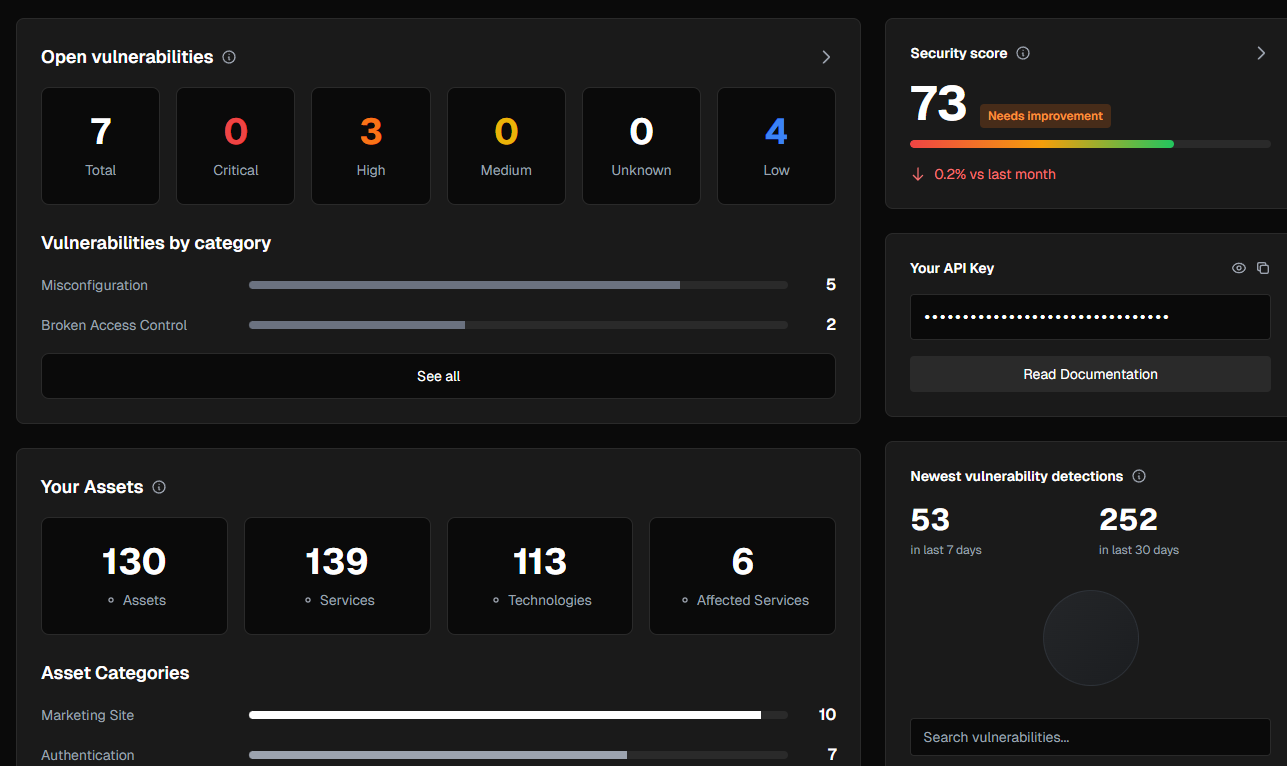Expand Open vulnerabilities with chevron arrow
Screen dimensions: 1287x766
(826, 57)
